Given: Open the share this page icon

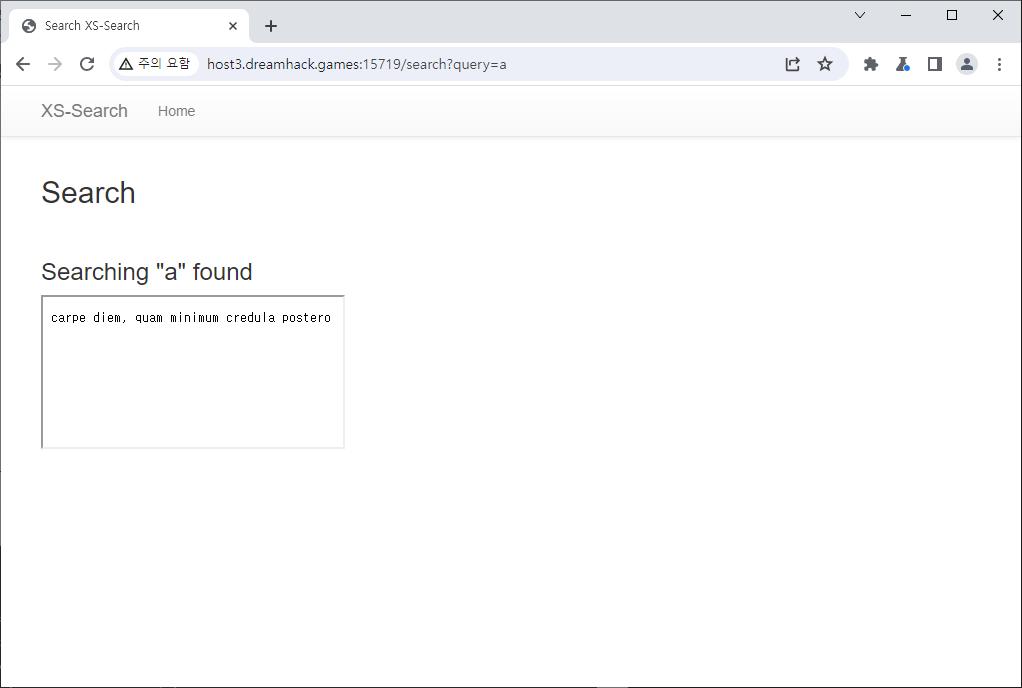Looking at the screenshot, I should tap(792, 64).
